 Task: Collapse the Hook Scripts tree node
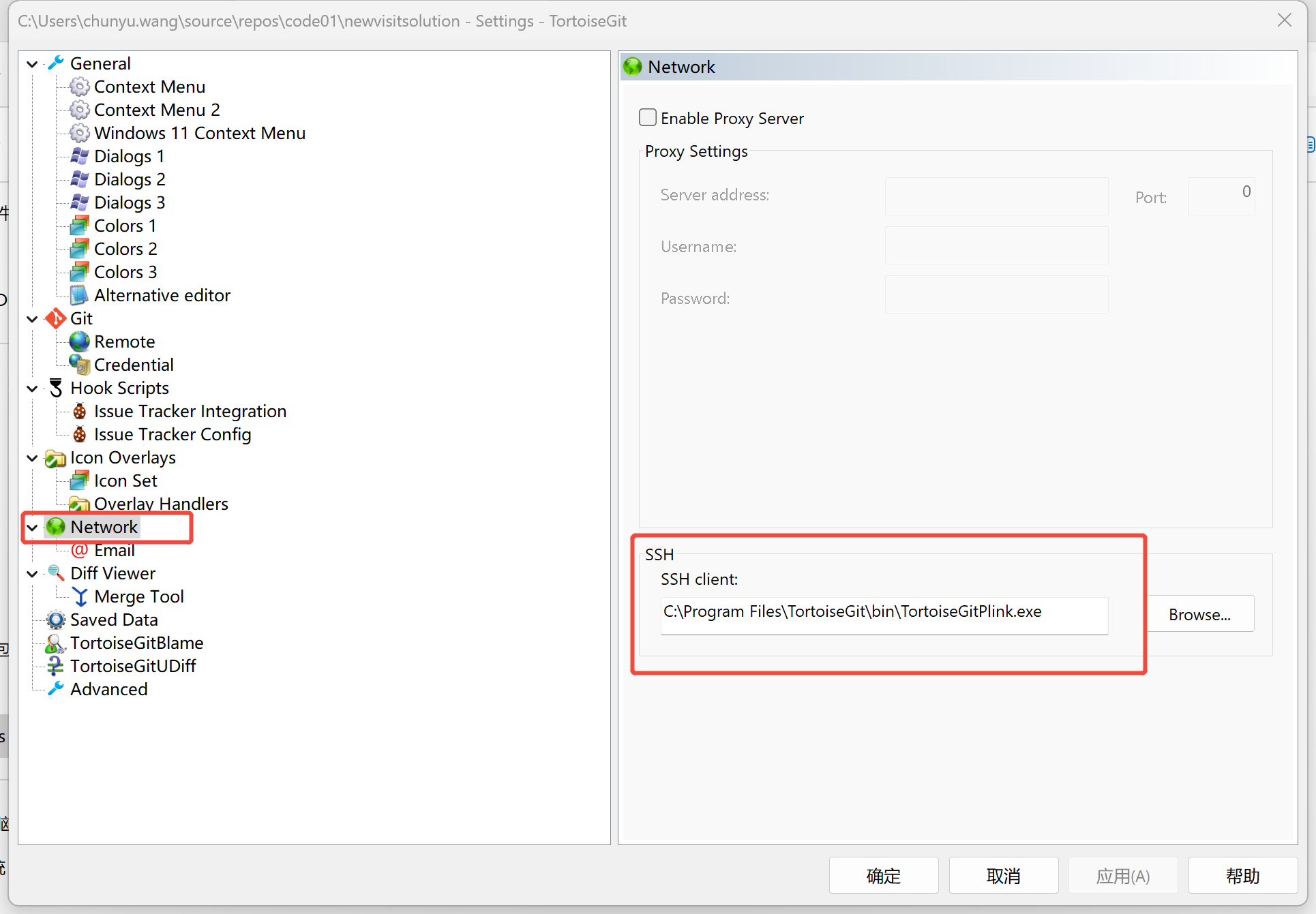tap(32, 389)
